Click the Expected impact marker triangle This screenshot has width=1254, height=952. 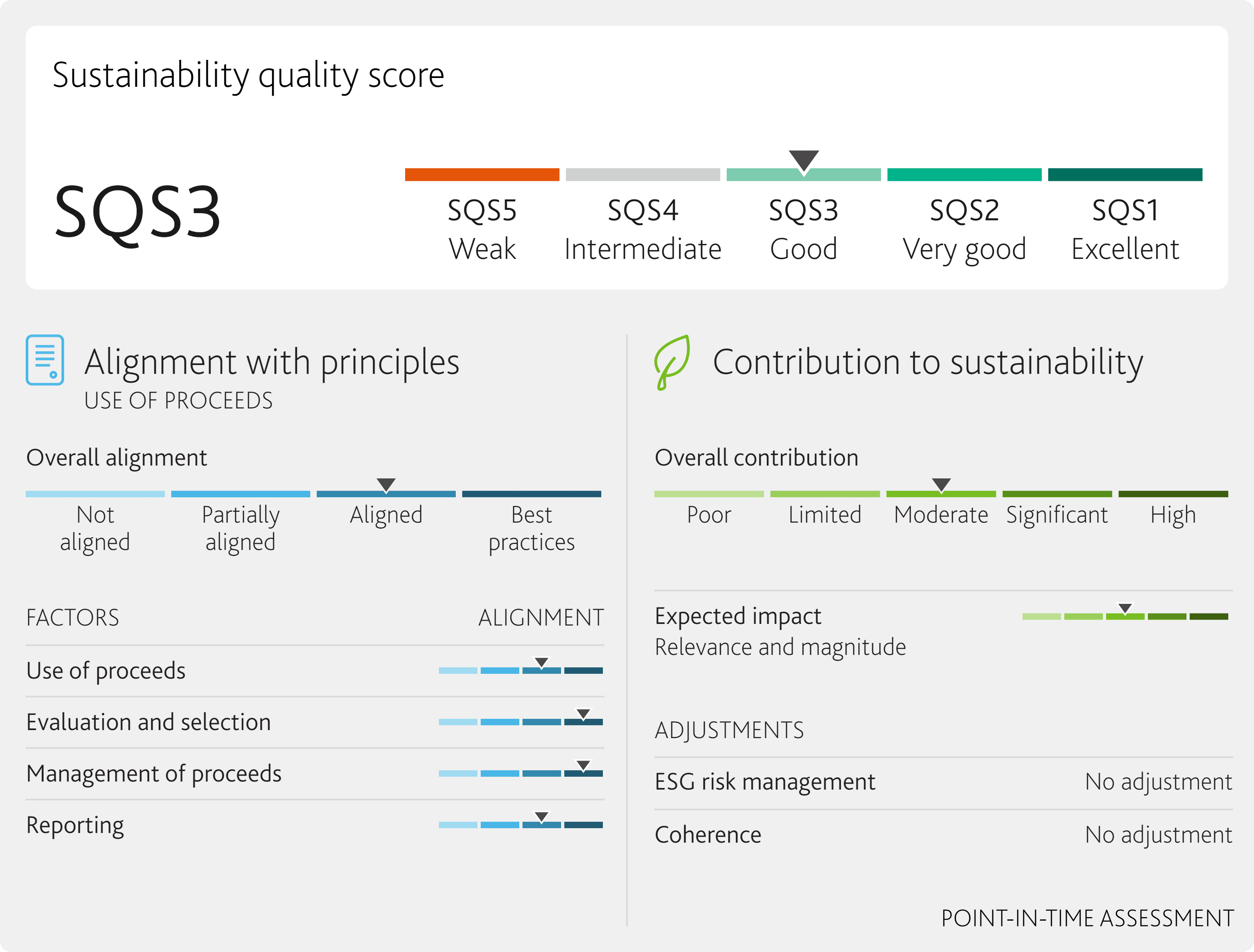[x=1125, y=608]
